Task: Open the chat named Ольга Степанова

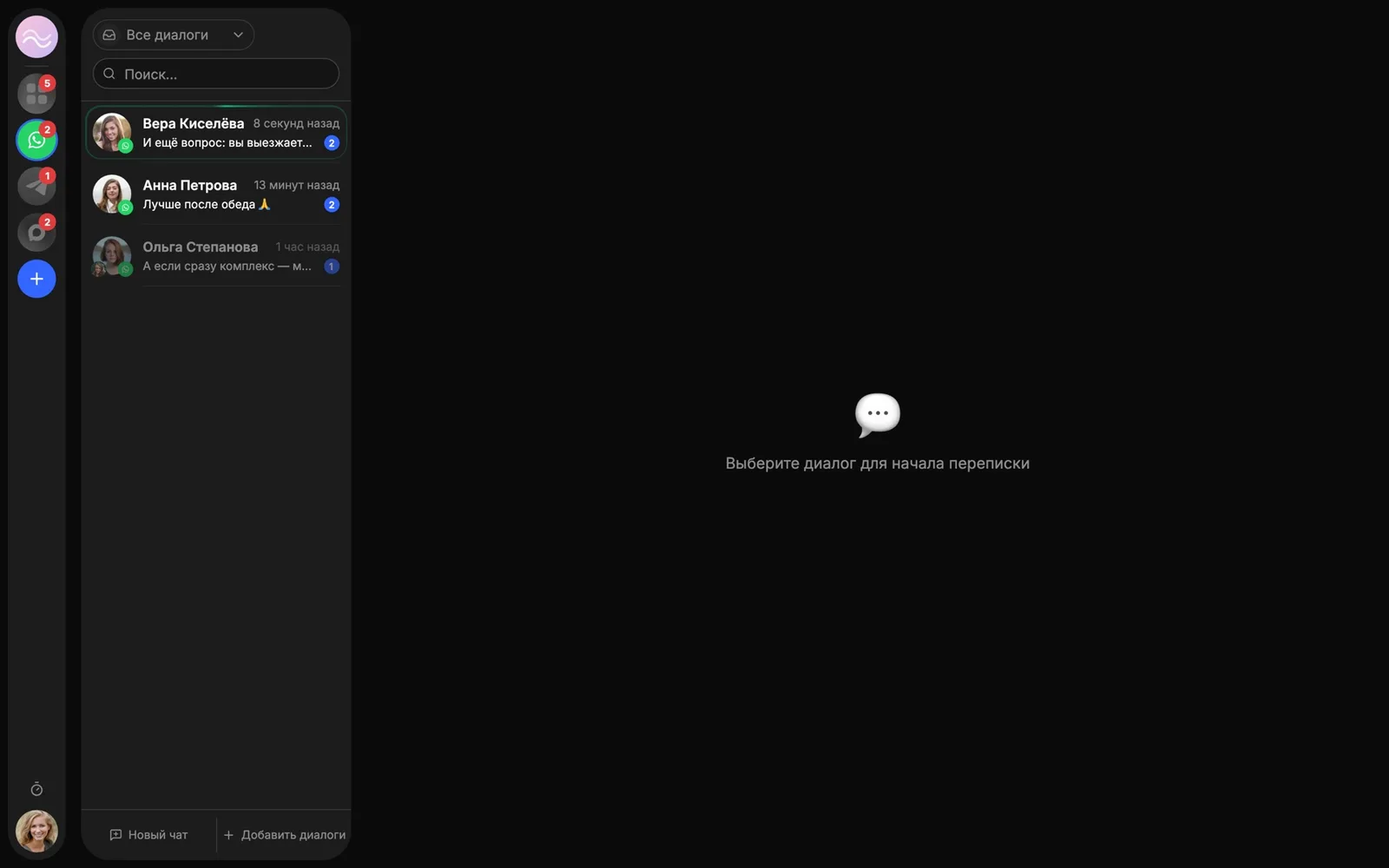Action: (216, 256)
